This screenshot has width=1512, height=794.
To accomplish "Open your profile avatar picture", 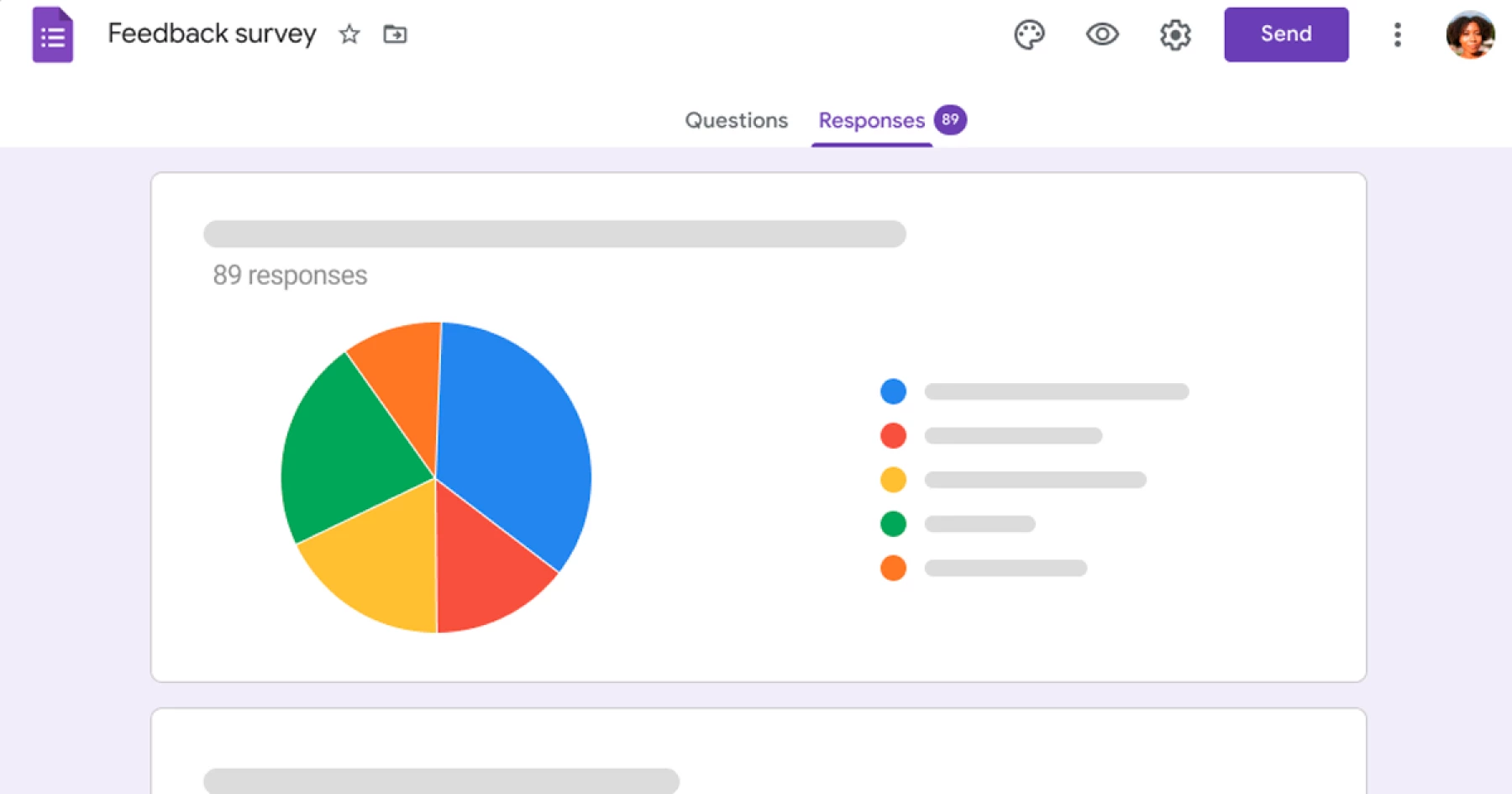I will coord(1471,34).
